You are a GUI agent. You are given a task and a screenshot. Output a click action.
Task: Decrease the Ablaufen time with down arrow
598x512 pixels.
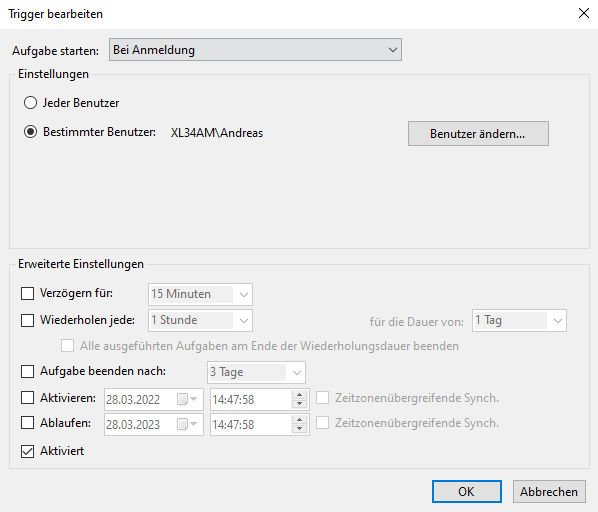pyautogui.click(x=299, y=429)
